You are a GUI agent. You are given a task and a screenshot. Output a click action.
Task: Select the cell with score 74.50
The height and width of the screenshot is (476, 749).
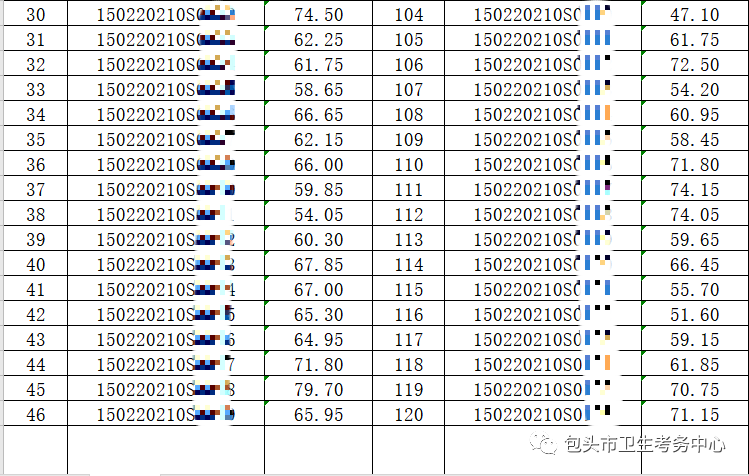(x=319, y=15)
